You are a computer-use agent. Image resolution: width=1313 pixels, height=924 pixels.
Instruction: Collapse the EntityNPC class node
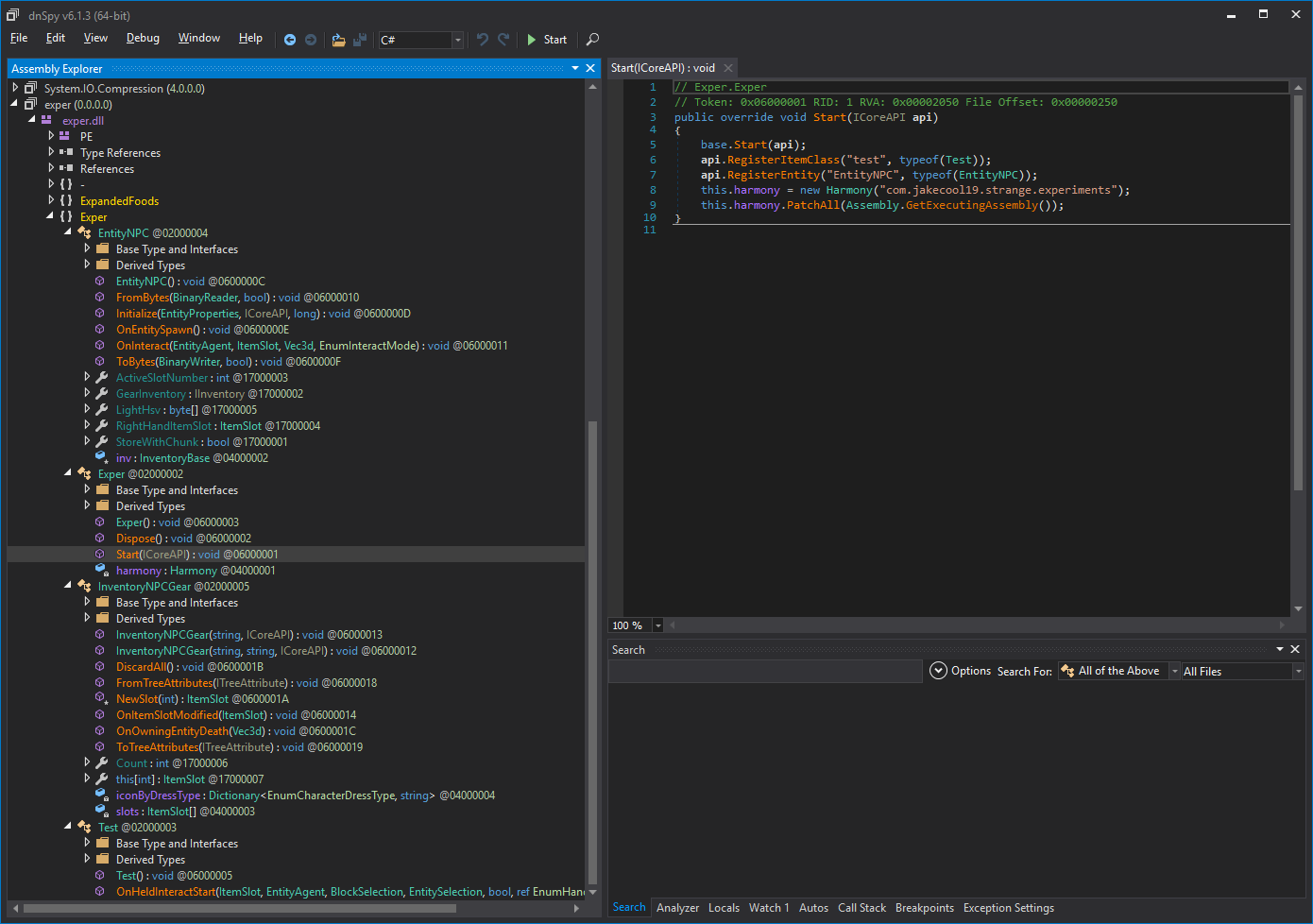point(68,232)
